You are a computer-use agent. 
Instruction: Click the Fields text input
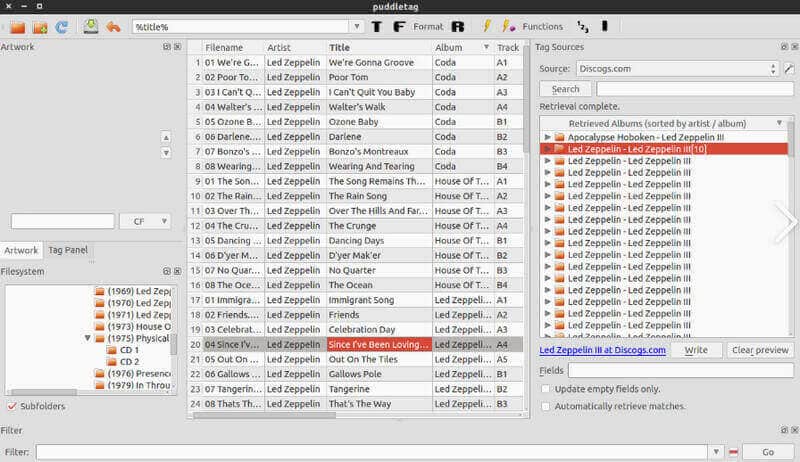click(681, 371)
